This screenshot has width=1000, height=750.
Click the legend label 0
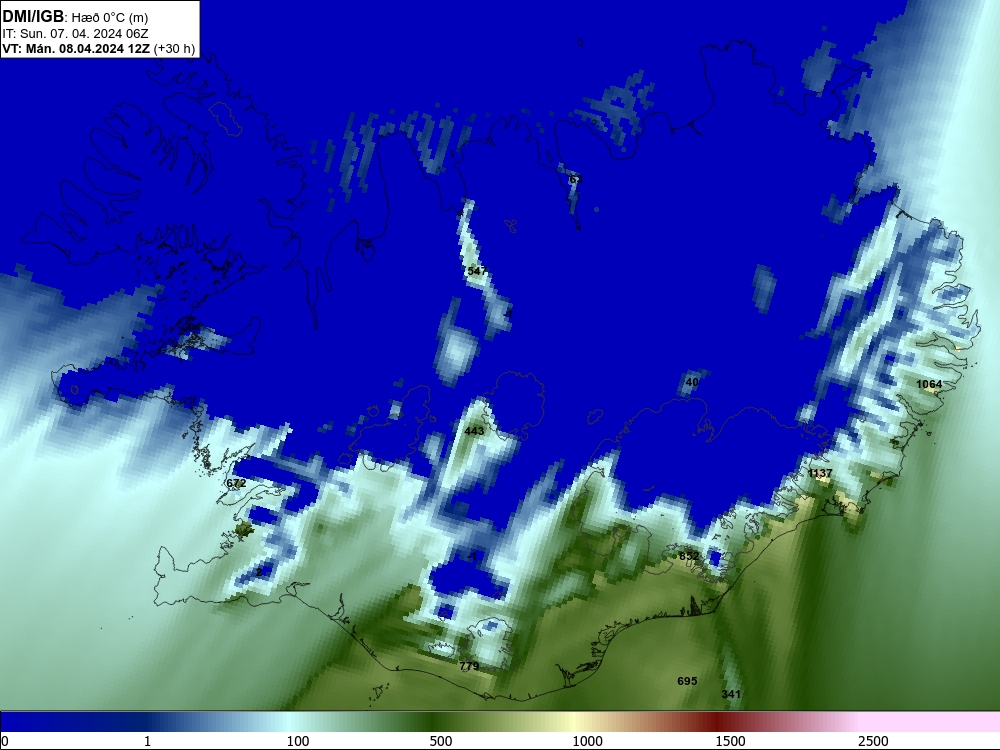tap(5, 741)
